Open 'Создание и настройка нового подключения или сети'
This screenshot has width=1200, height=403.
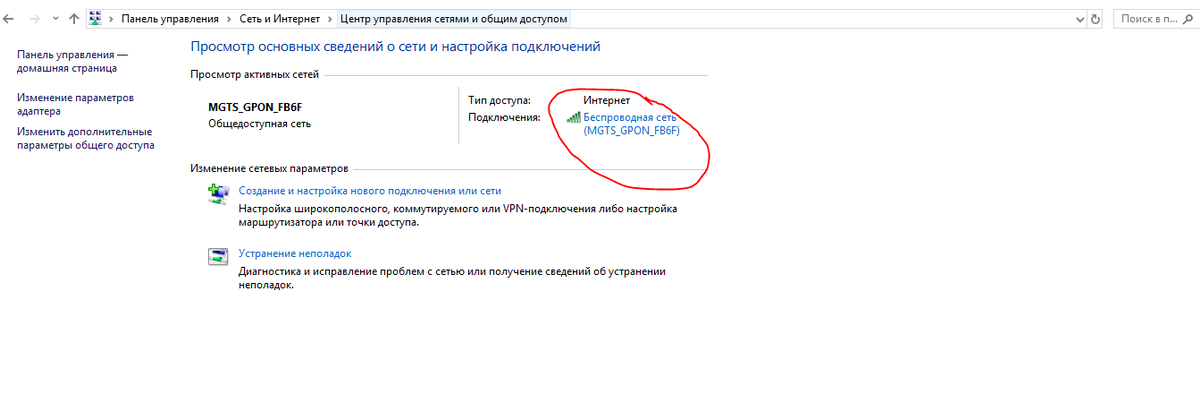370,190
